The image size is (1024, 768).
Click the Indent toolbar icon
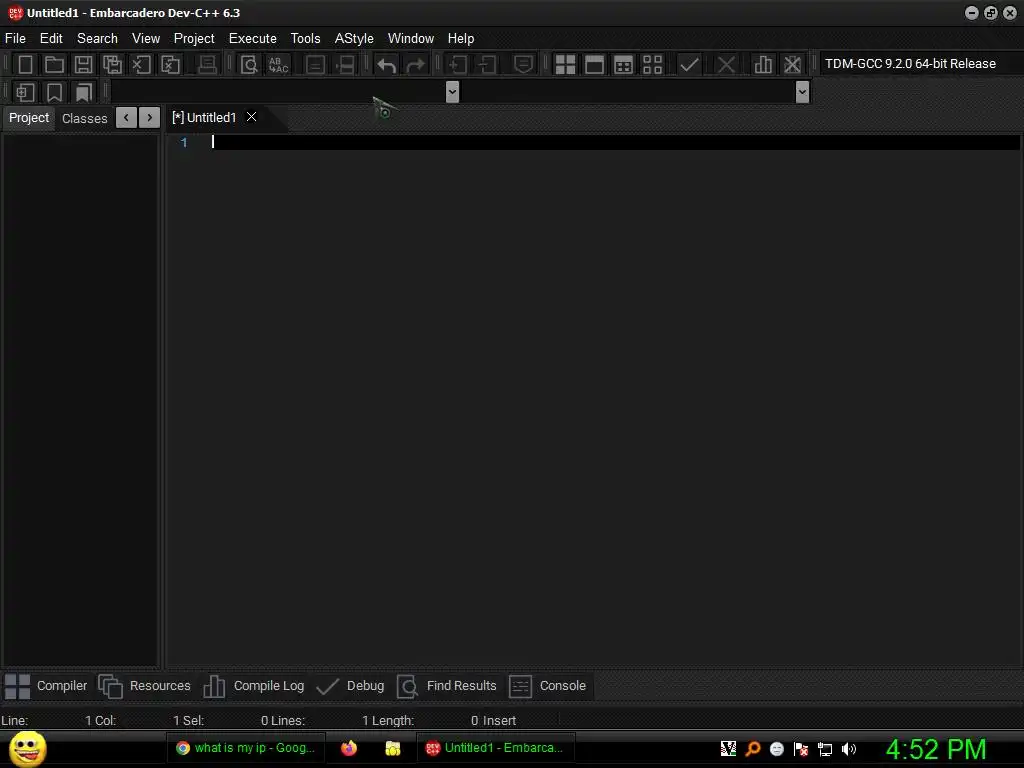click(x=458, y=64)
